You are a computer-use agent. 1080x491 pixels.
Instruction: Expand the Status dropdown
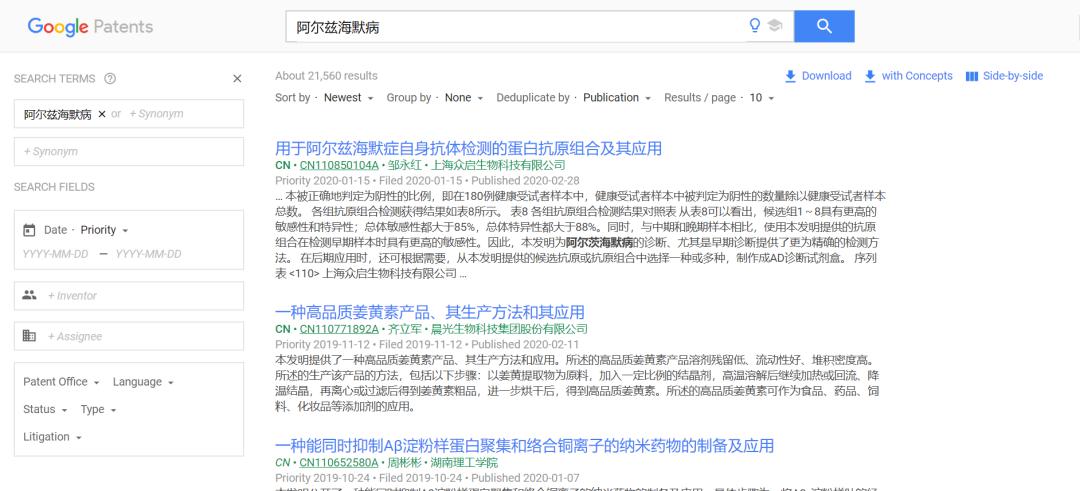tap(45, 409)
